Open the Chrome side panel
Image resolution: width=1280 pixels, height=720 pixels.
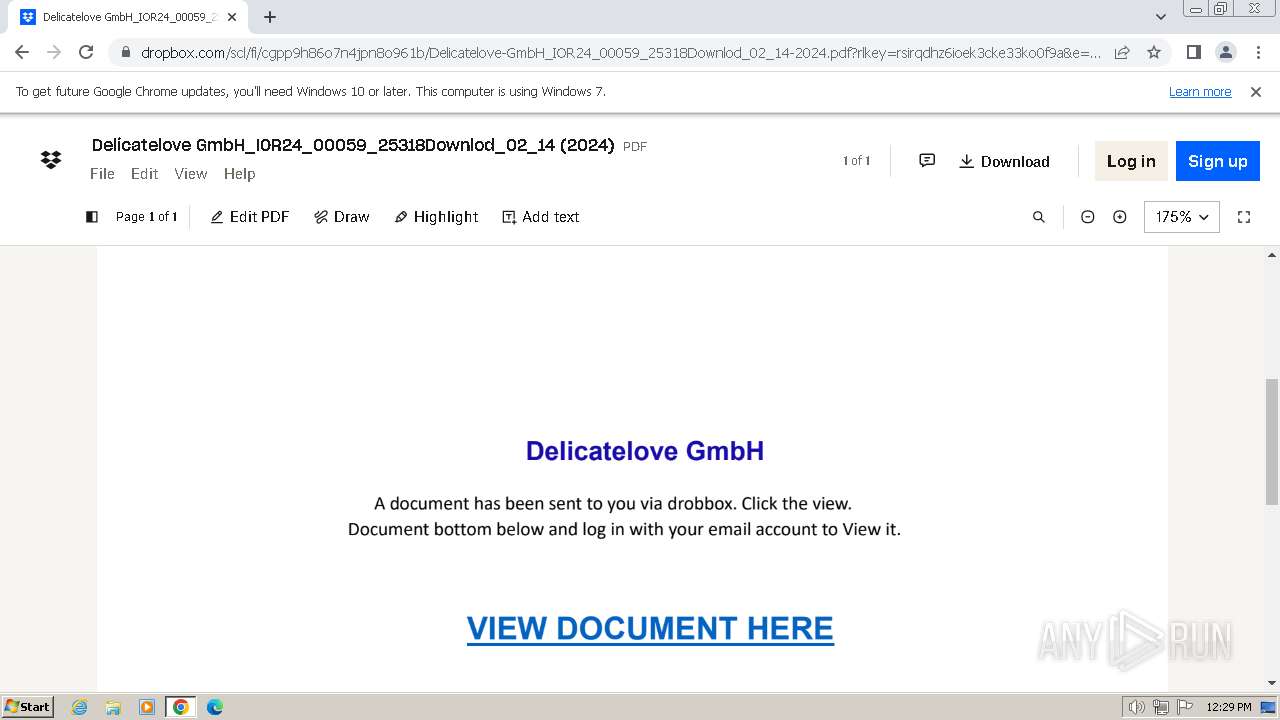pos(1193,52)
